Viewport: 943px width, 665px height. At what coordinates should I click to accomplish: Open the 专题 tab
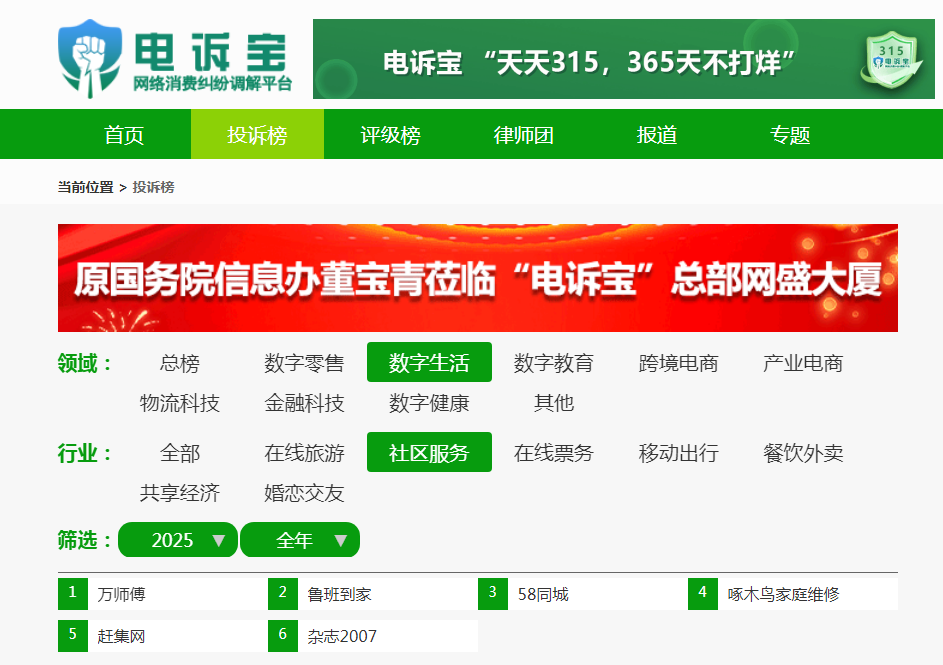[790, 135]
